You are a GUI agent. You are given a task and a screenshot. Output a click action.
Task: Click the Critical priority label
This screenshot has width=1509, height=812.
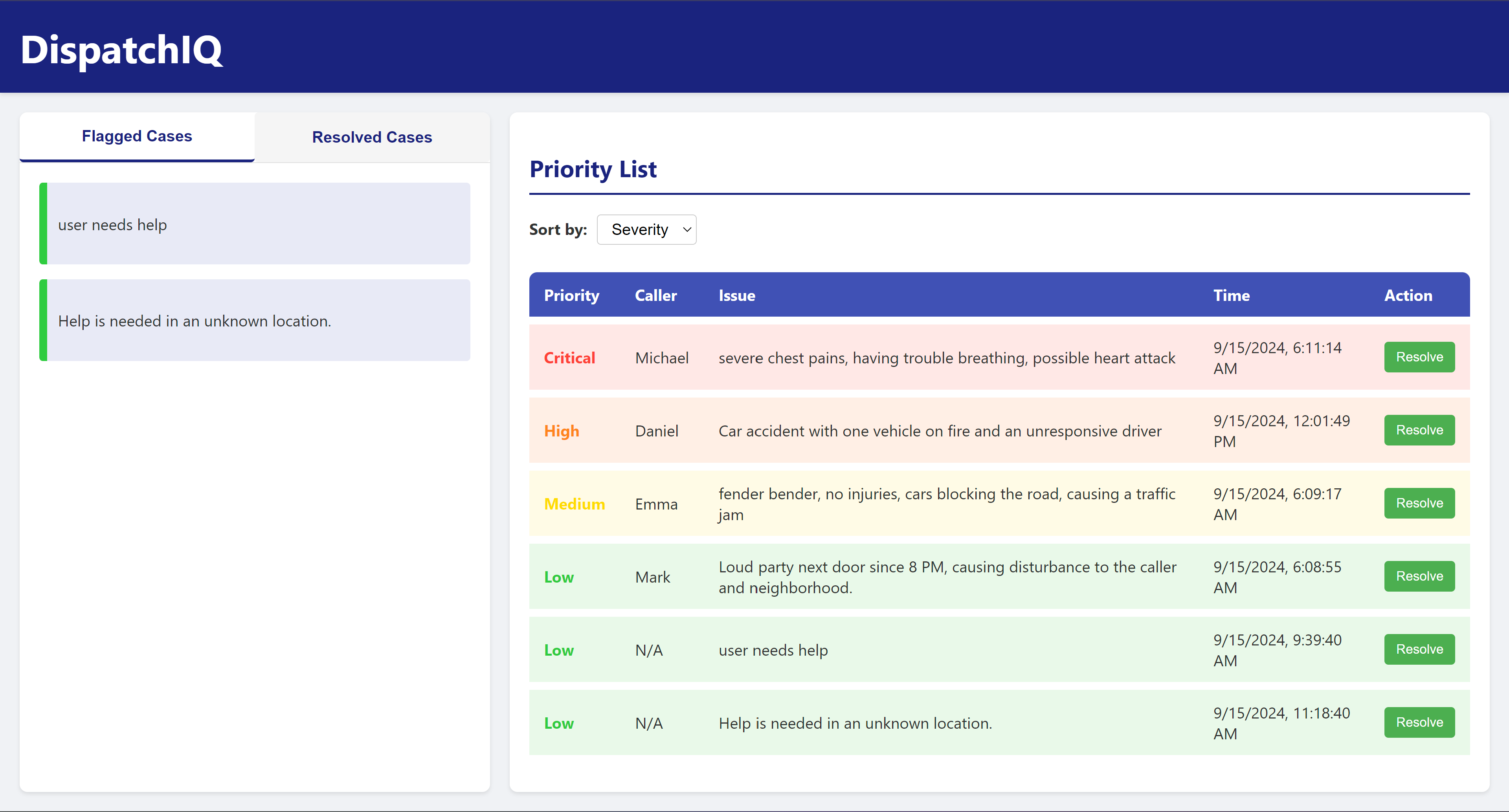click(x=569, y=358)
